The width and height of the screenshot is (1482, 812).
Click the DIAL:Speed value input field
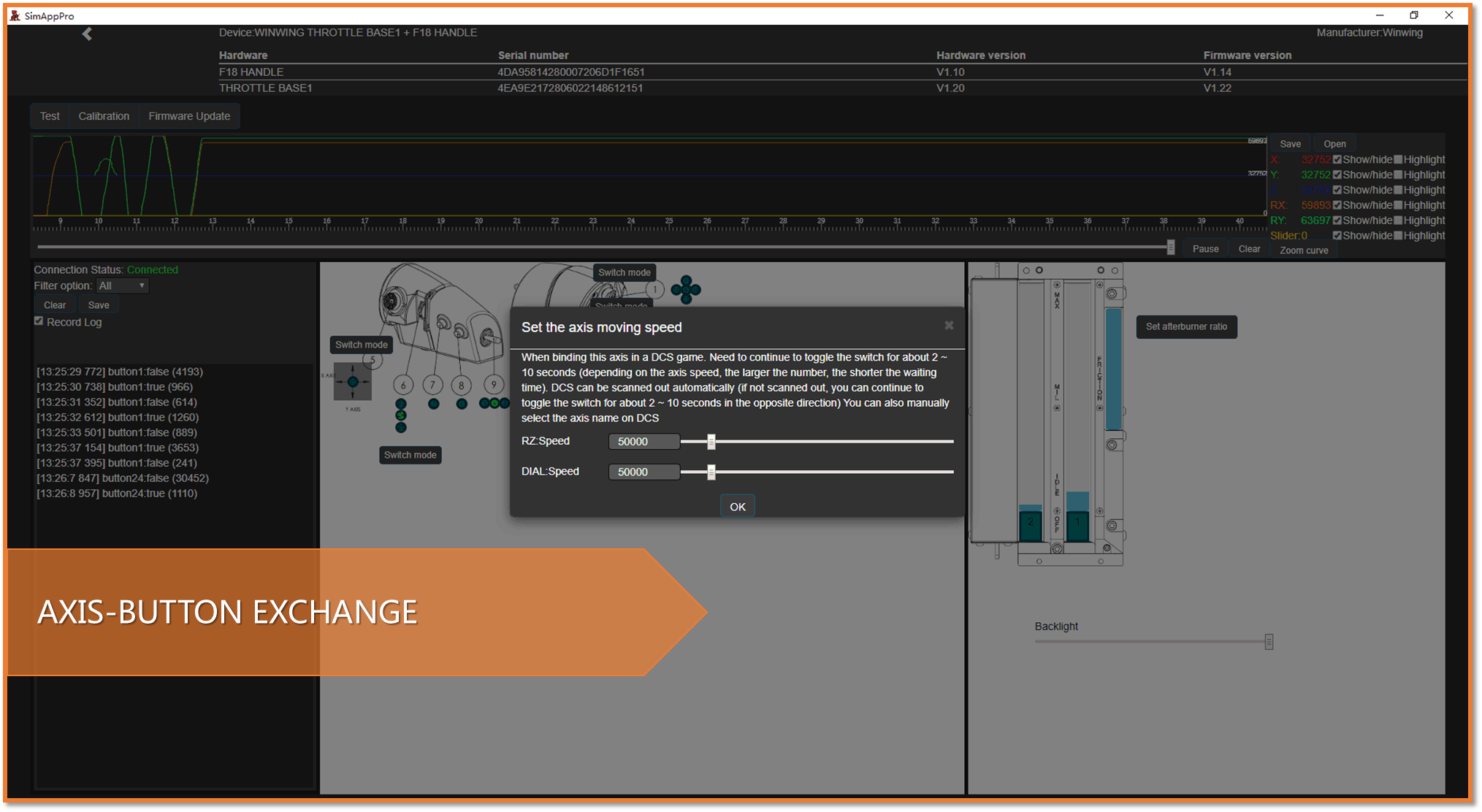tap(643, 472)
